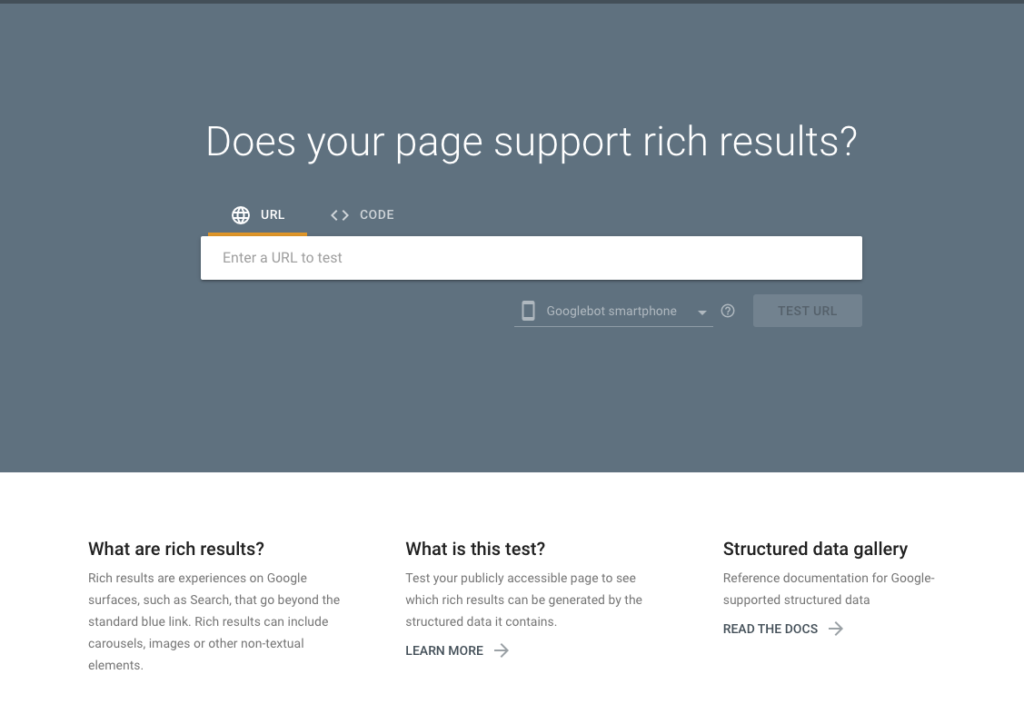The height and width of the screenshot is (714, 1024).
Task: Open the Googlebot smartphone user agent selector
Action: (613, 311)
